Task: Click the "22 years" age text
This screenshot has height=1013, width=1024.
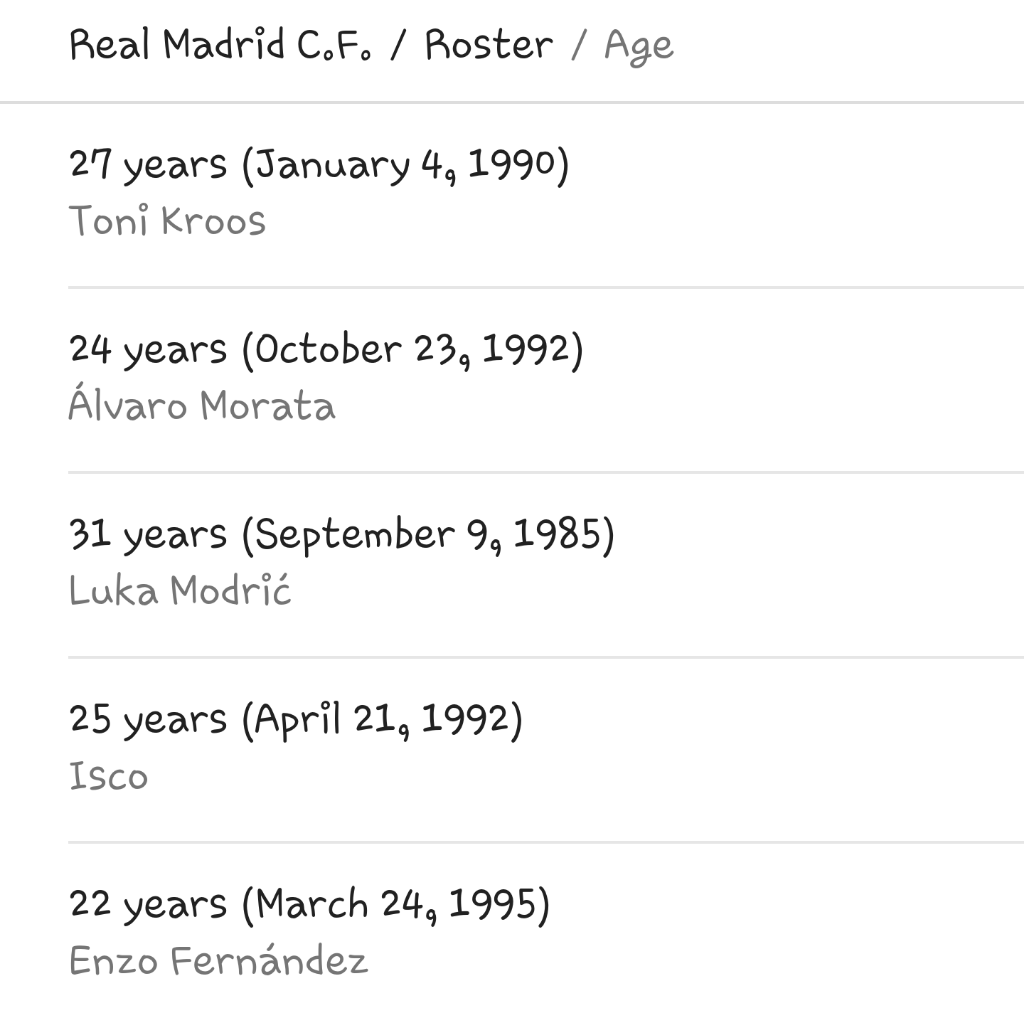Action: tap(148, 905)
